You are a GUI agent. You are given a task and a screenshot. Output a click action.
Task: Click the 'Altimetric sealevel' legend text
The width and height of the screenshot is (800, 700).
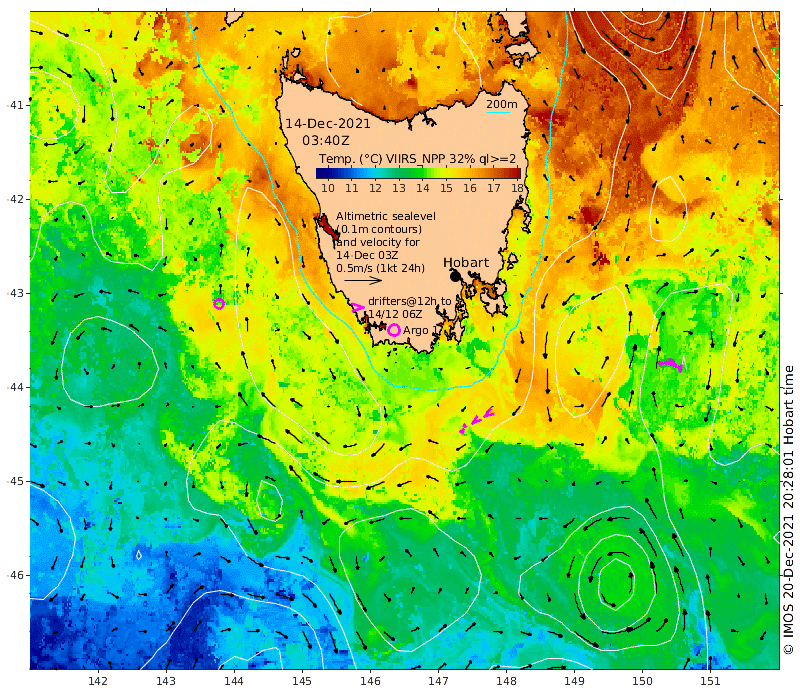tap(386, 216)
